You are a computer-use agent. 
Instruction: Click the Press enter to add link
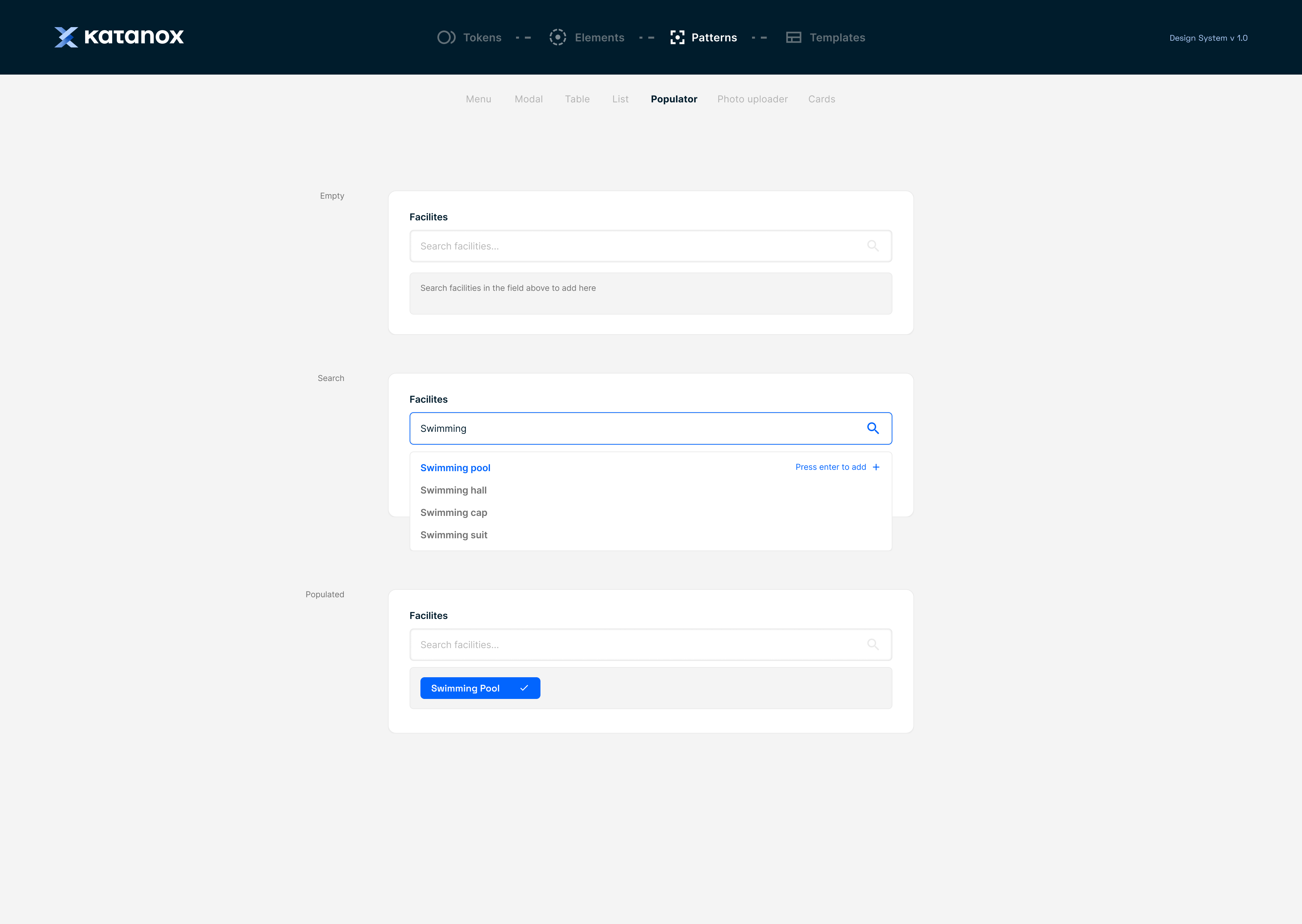point(831,467)
